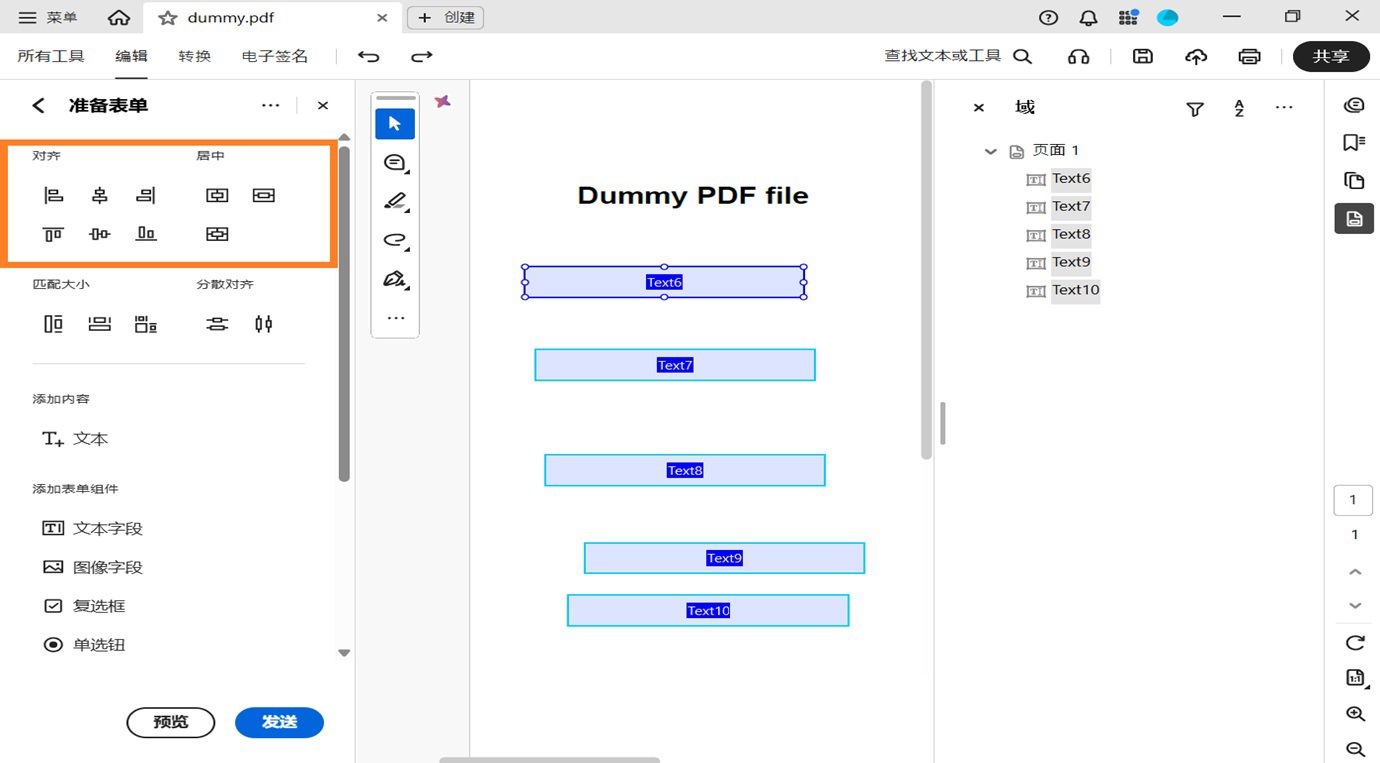Click the headphones icon in the top toolbar
Image resolution: width=1380 pixels, height=763 pixels.
[x=1078, y=56]
